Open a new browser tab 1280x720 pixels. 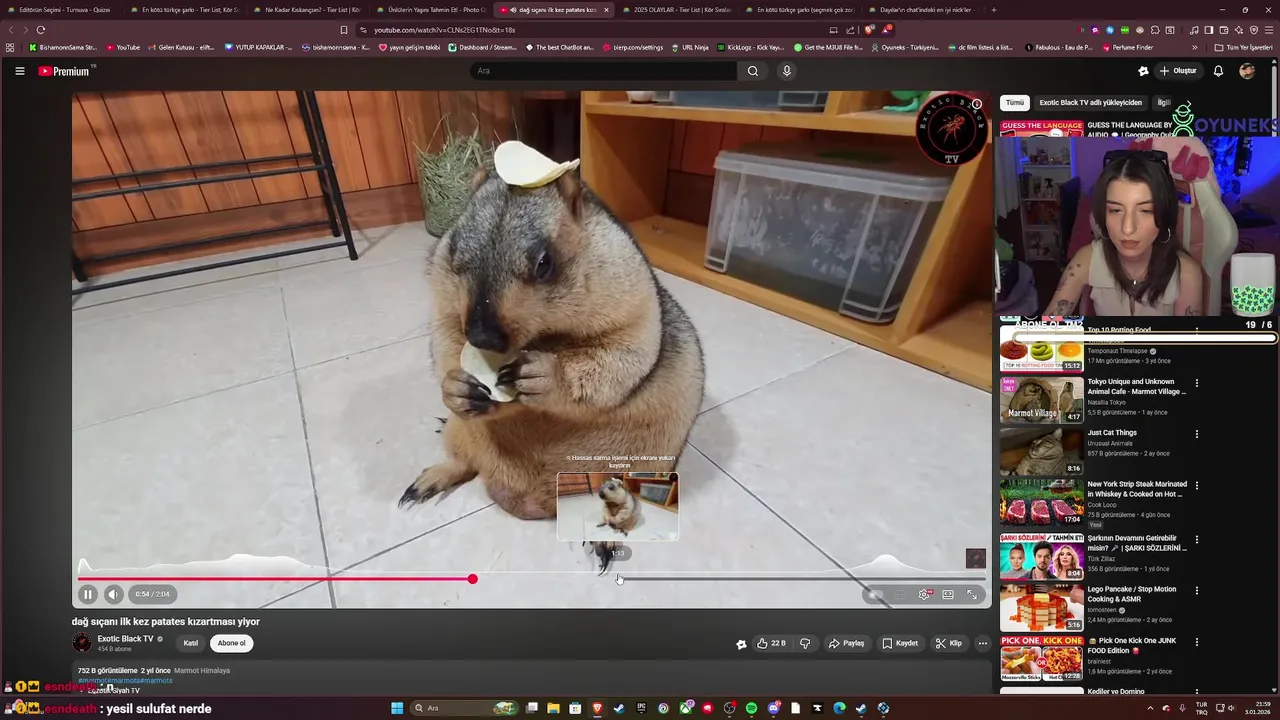993,10
